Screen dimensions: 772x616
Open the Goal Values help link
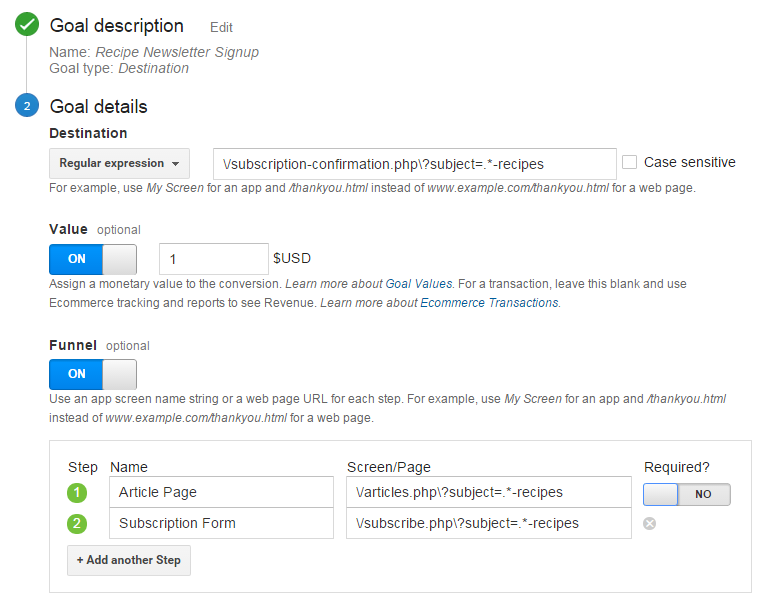point(418,284)
